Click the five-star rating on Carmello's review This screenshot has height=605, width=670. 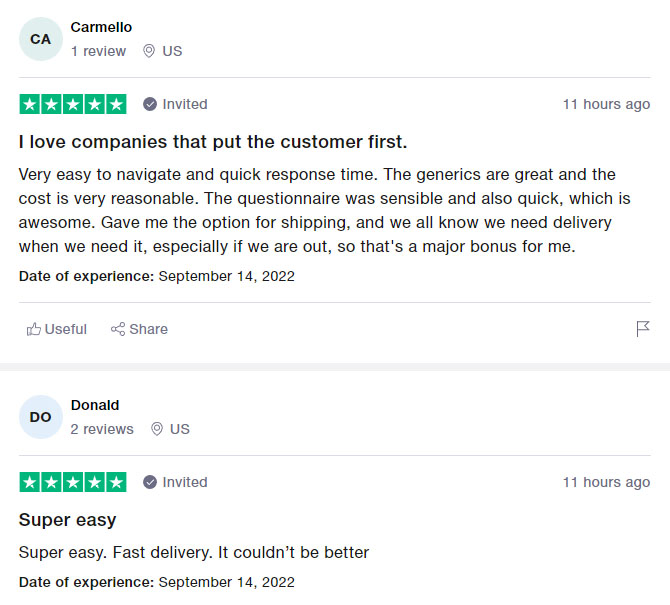coord(73,104)
